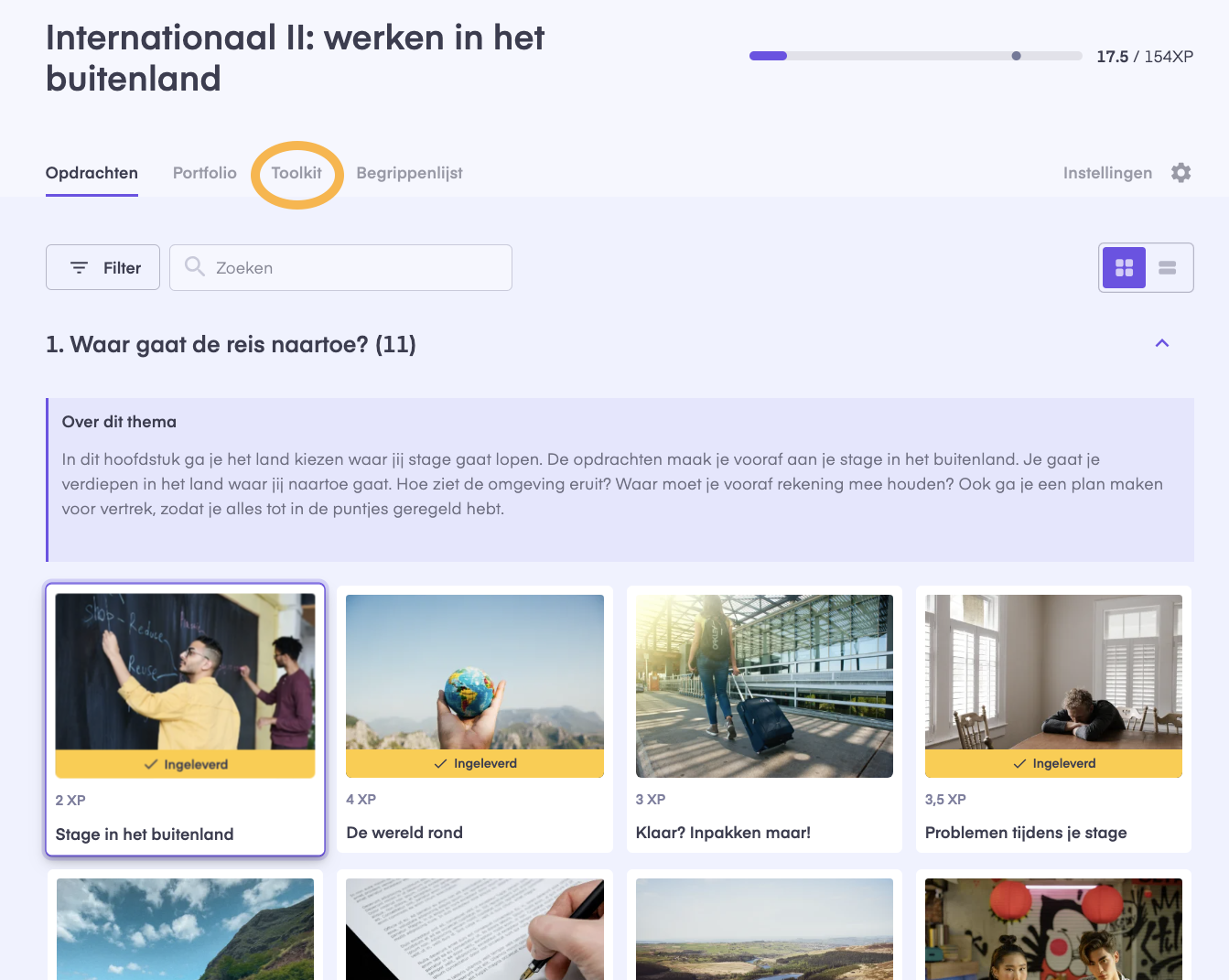Click the 'Klaar? Inpakken maar!' title
The image size is (1229, 980).
pyautogui.click(x=723, y=833)
